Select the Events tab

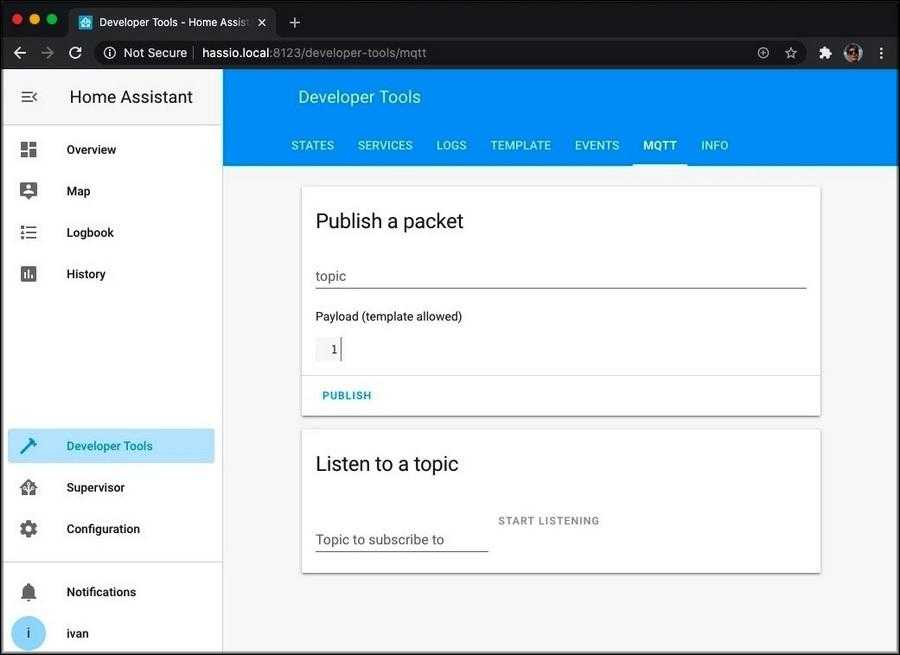(x=597, y=146)
